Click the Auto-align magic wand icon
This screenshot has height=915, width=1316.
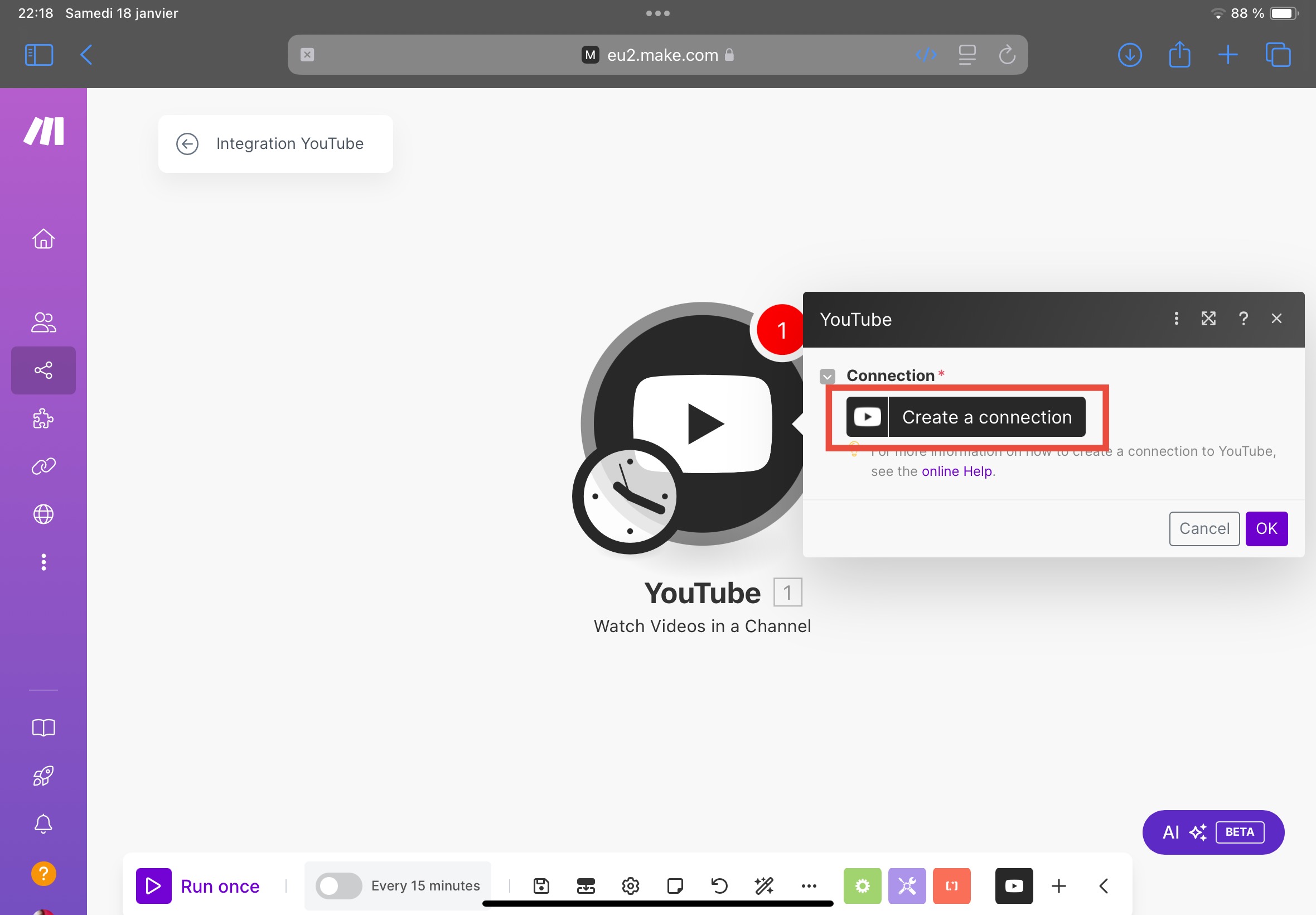(x=765, y=886)
